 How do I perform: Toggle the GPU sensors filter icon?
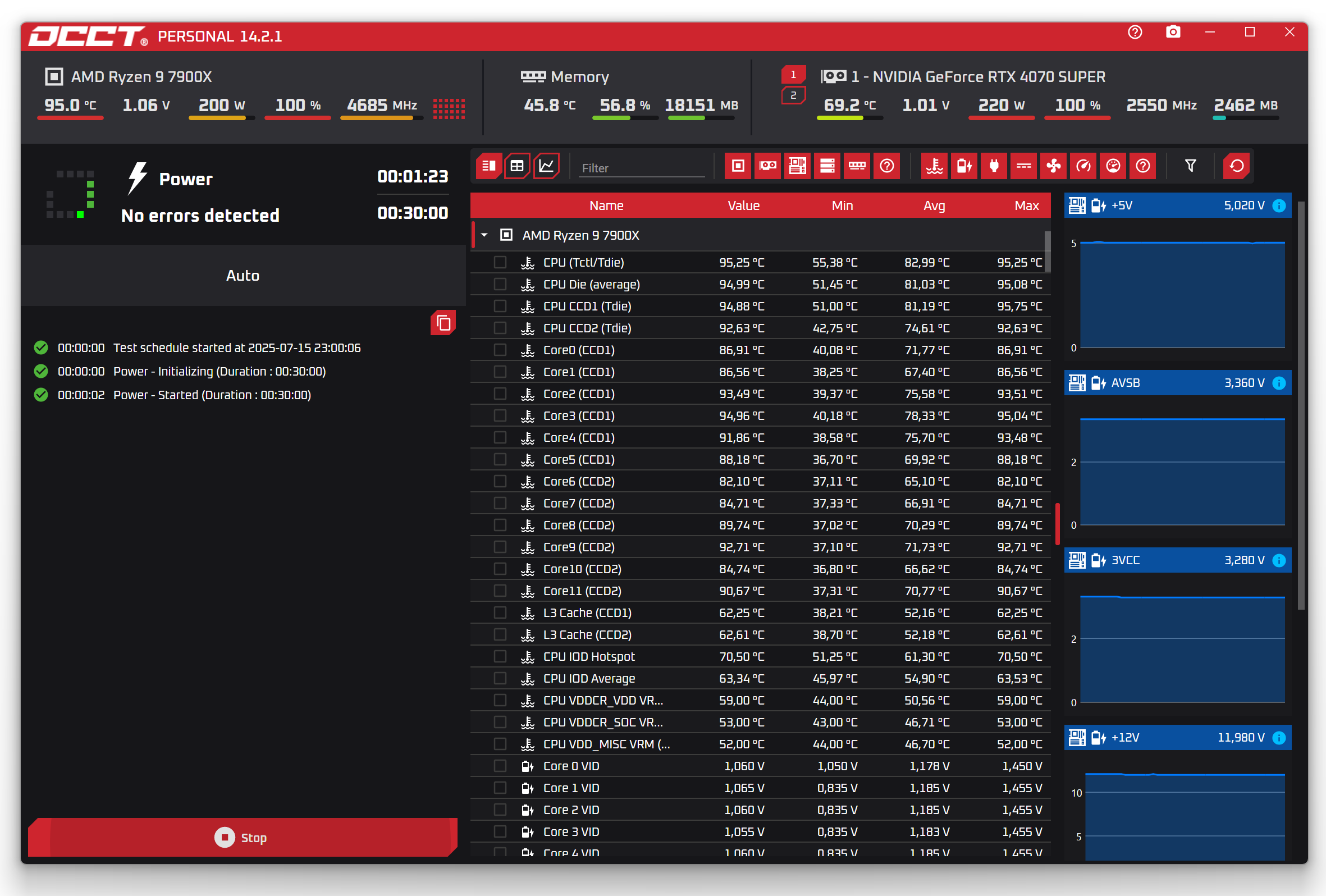(x=767, y=166)
